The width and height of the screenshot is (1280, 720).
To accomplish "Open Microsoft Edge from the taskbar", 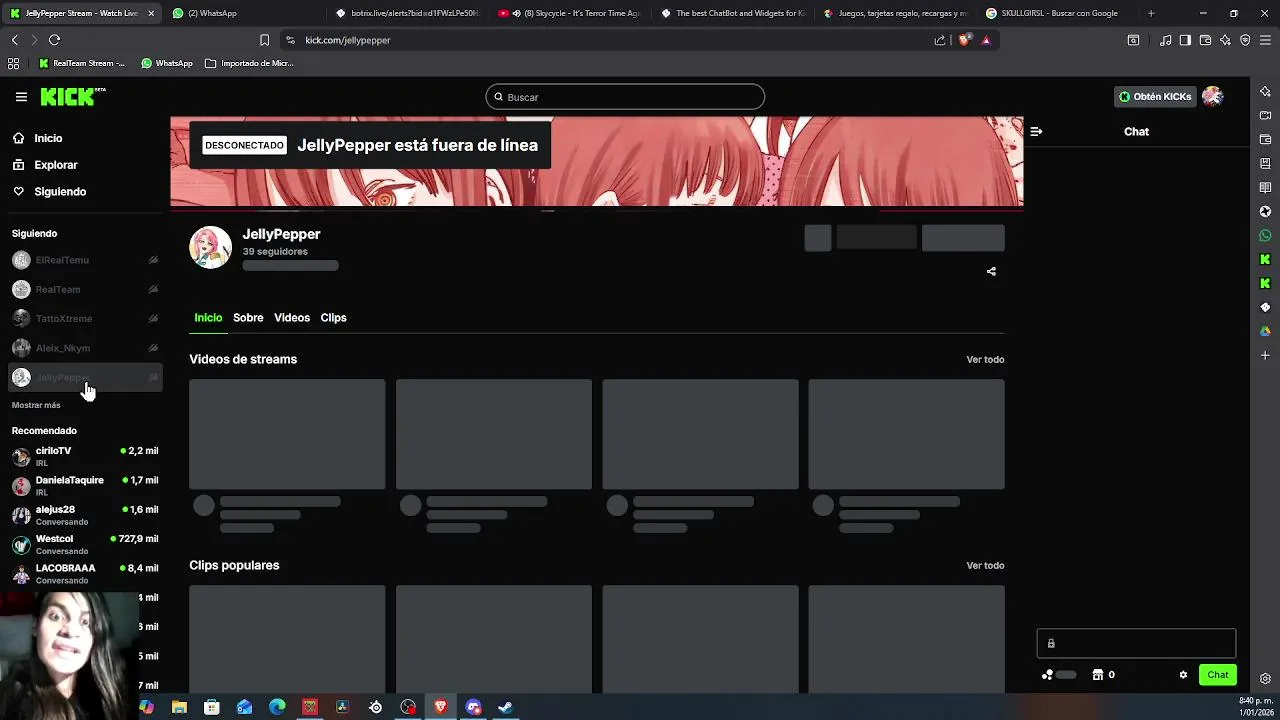I will [277, 707].
